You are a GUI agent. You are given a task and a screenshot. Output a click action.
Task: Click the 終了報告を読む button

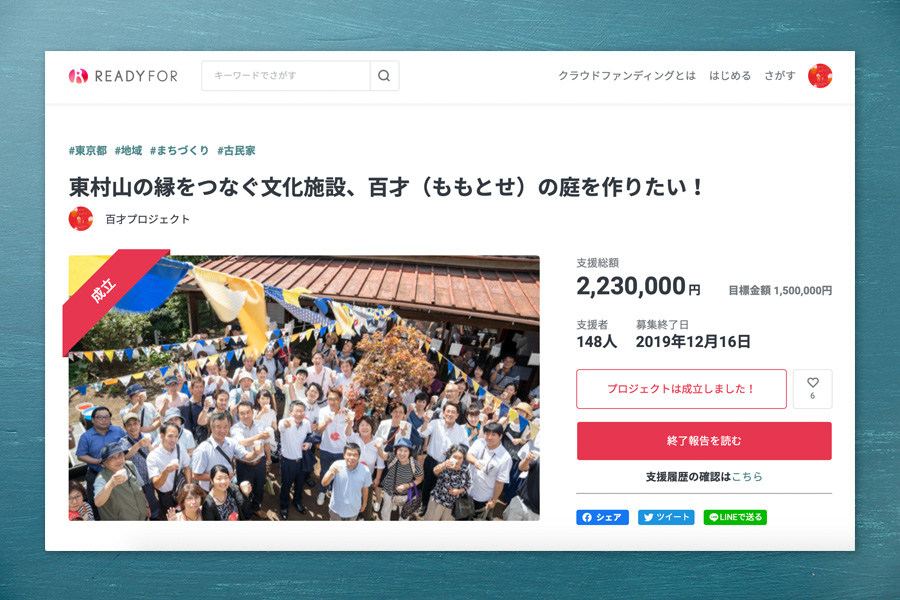704,441
